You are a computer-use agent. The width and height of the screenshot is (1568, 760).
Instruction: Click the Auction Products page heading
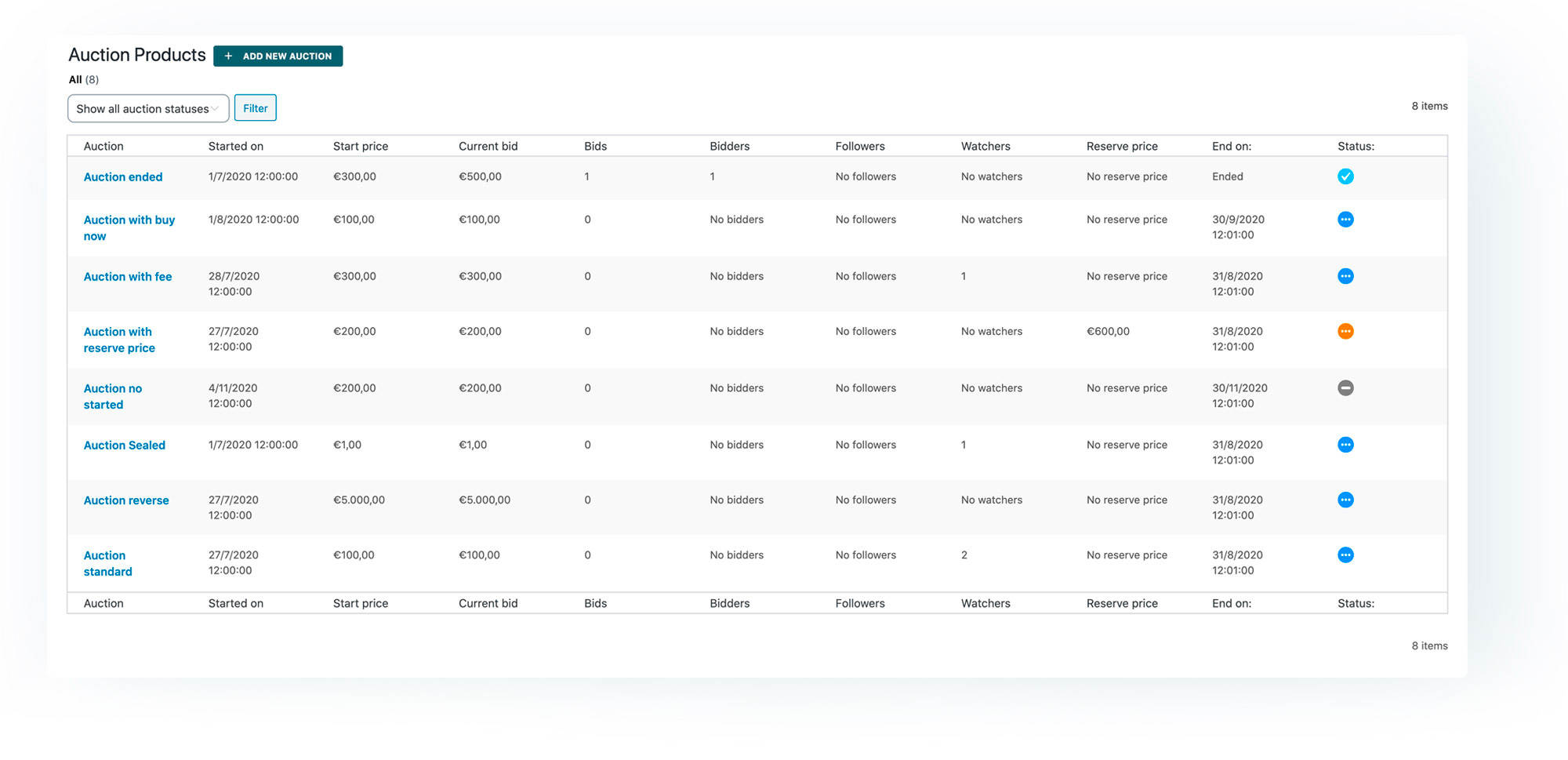coord(137,55)
